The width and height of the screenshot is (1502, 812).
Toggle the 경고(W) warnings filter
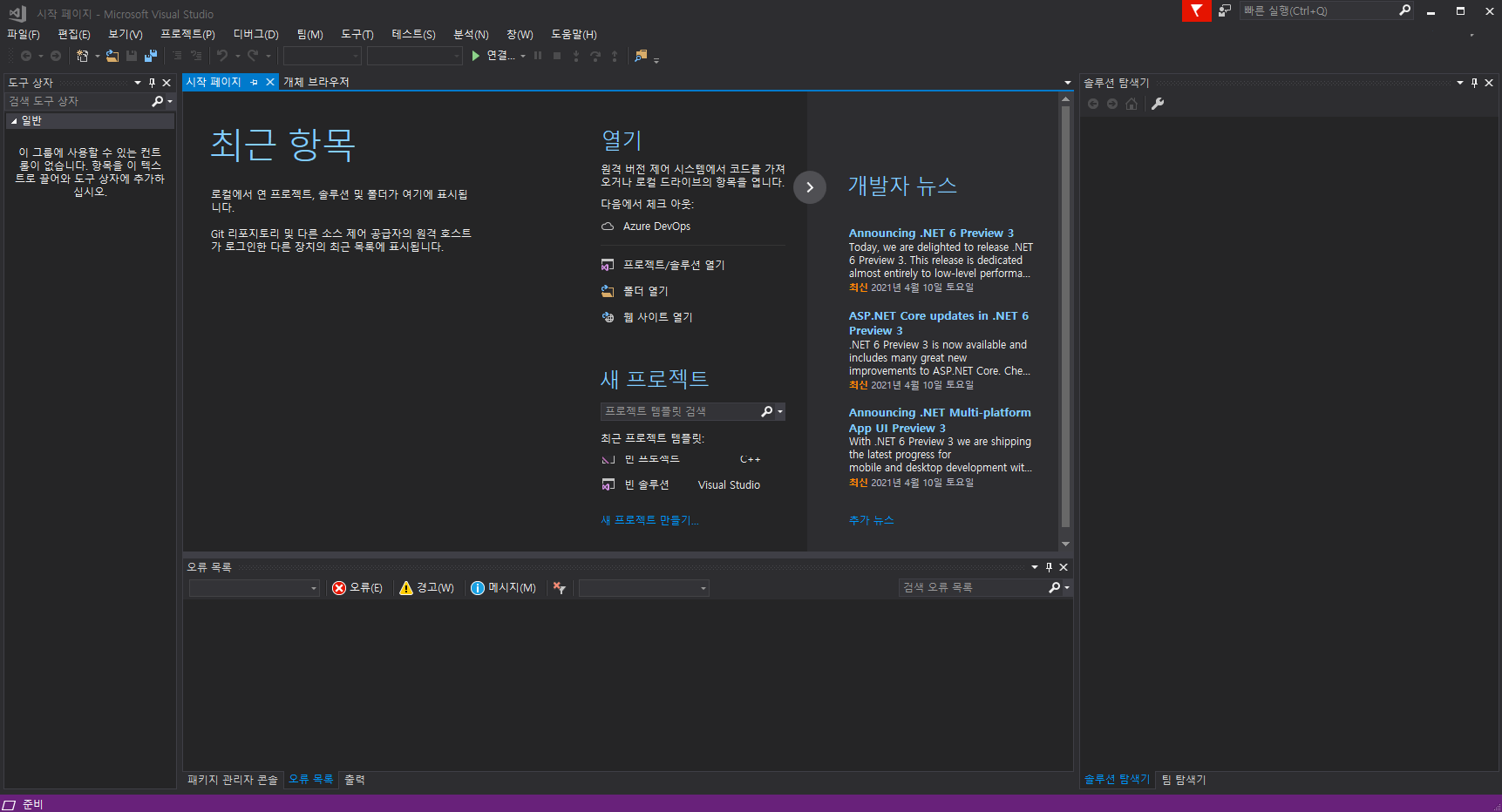426,588
